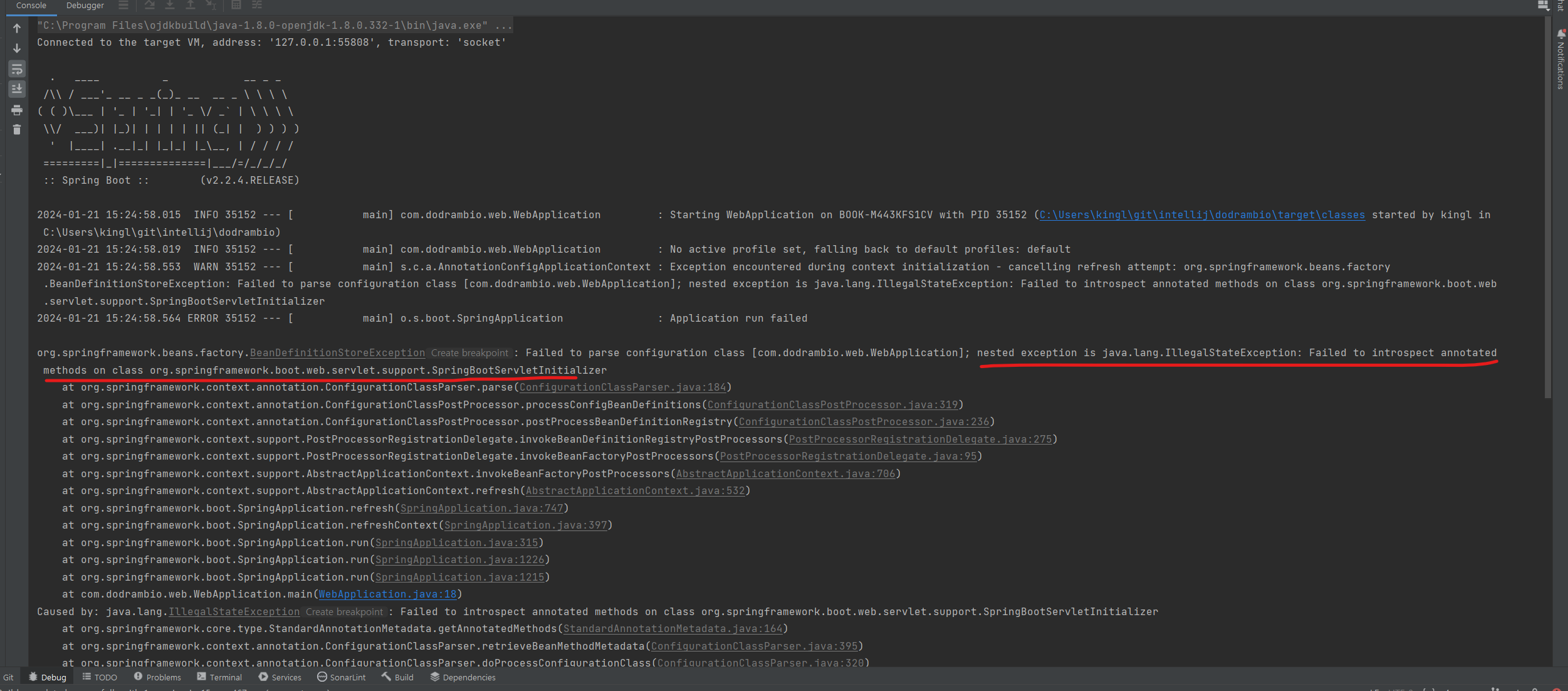Open the Problems tool window

[157, 677]
